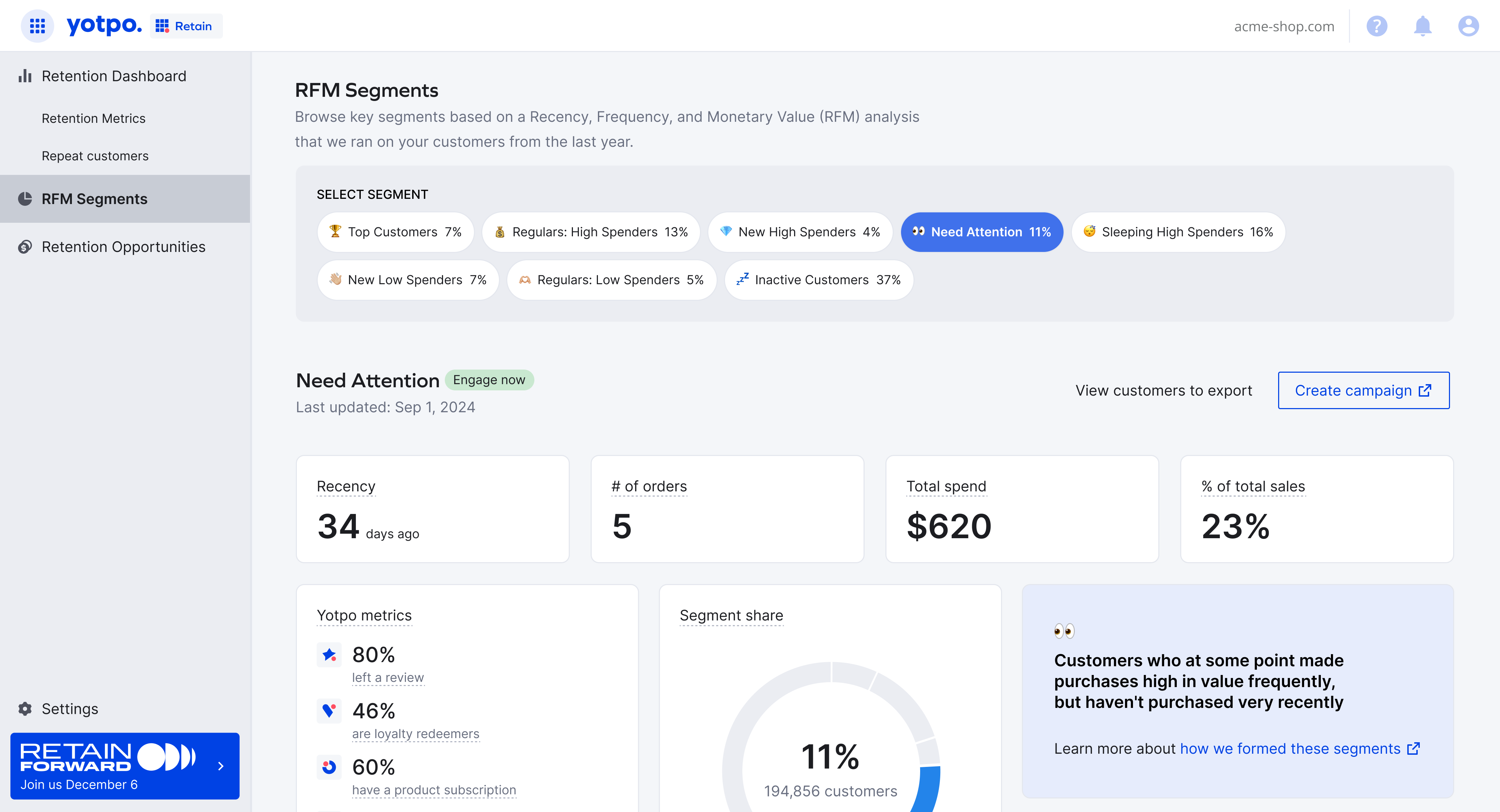
Task: Click the yotpo logo
Action: 104,25
